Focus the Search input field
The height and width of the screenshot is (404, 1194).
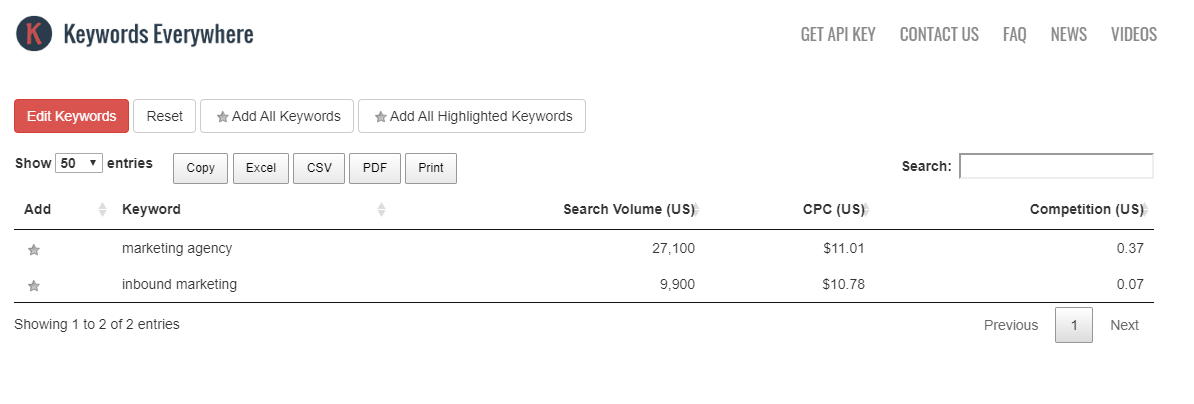point(1056,166)
